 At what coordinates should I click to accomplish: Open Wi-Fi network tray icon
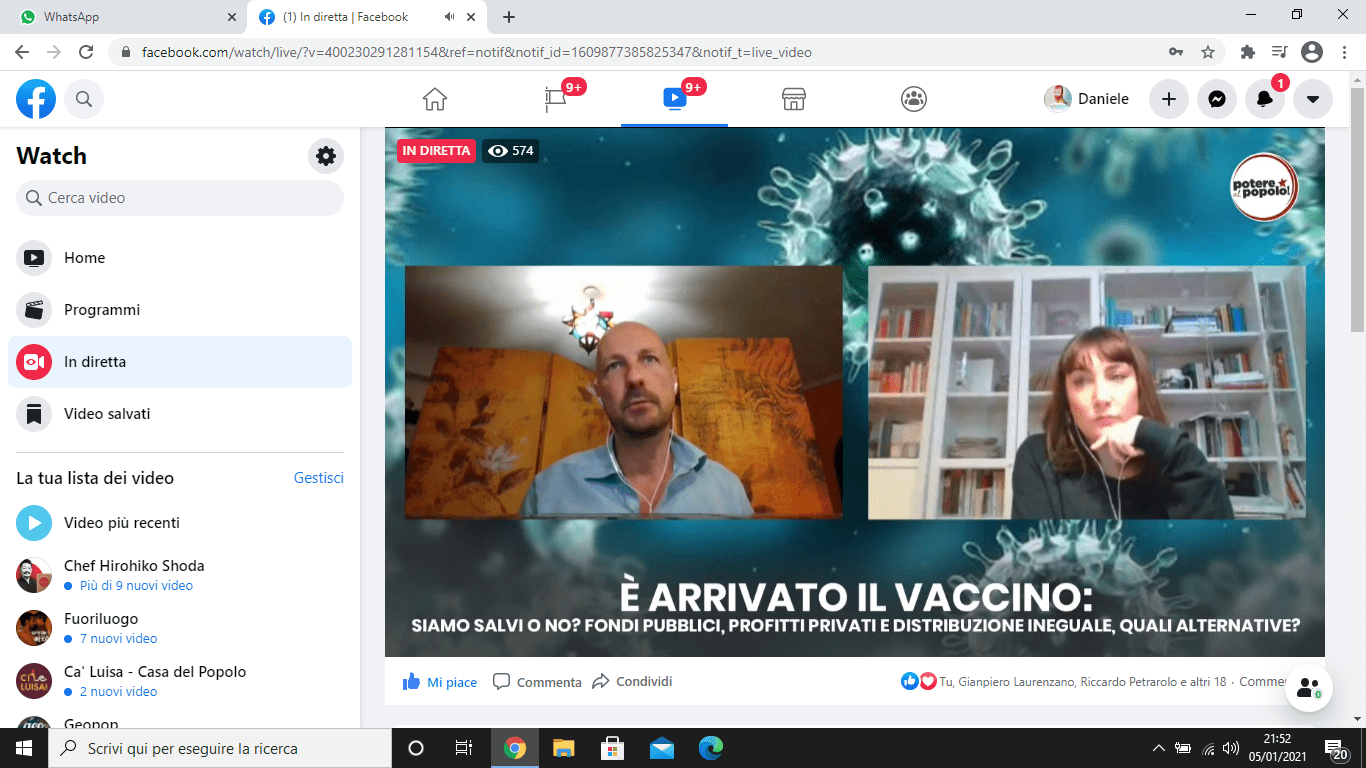(1207, 748)
